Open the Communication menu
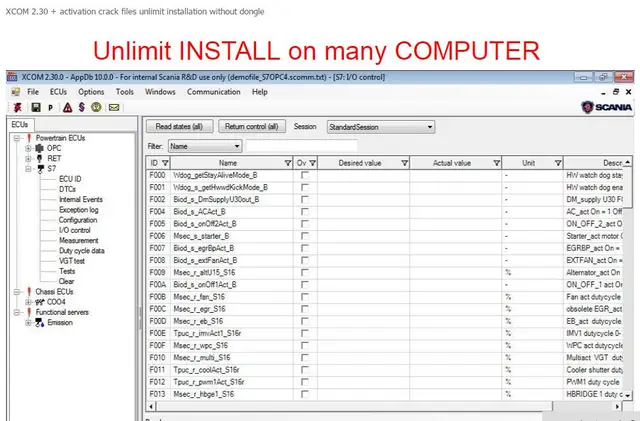640x421 pixels. click(213, 92)
